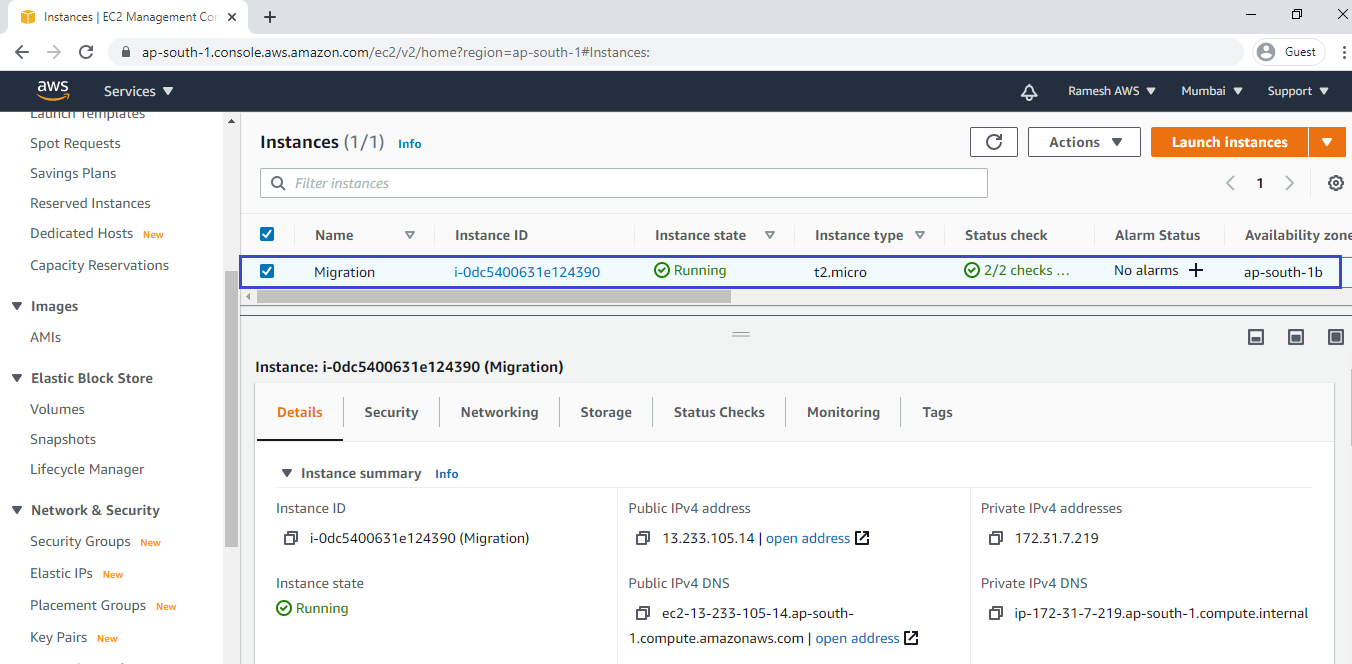Copy Public IPv4 address icon
Screen dimensions: 1352x664
click(643, 538)
